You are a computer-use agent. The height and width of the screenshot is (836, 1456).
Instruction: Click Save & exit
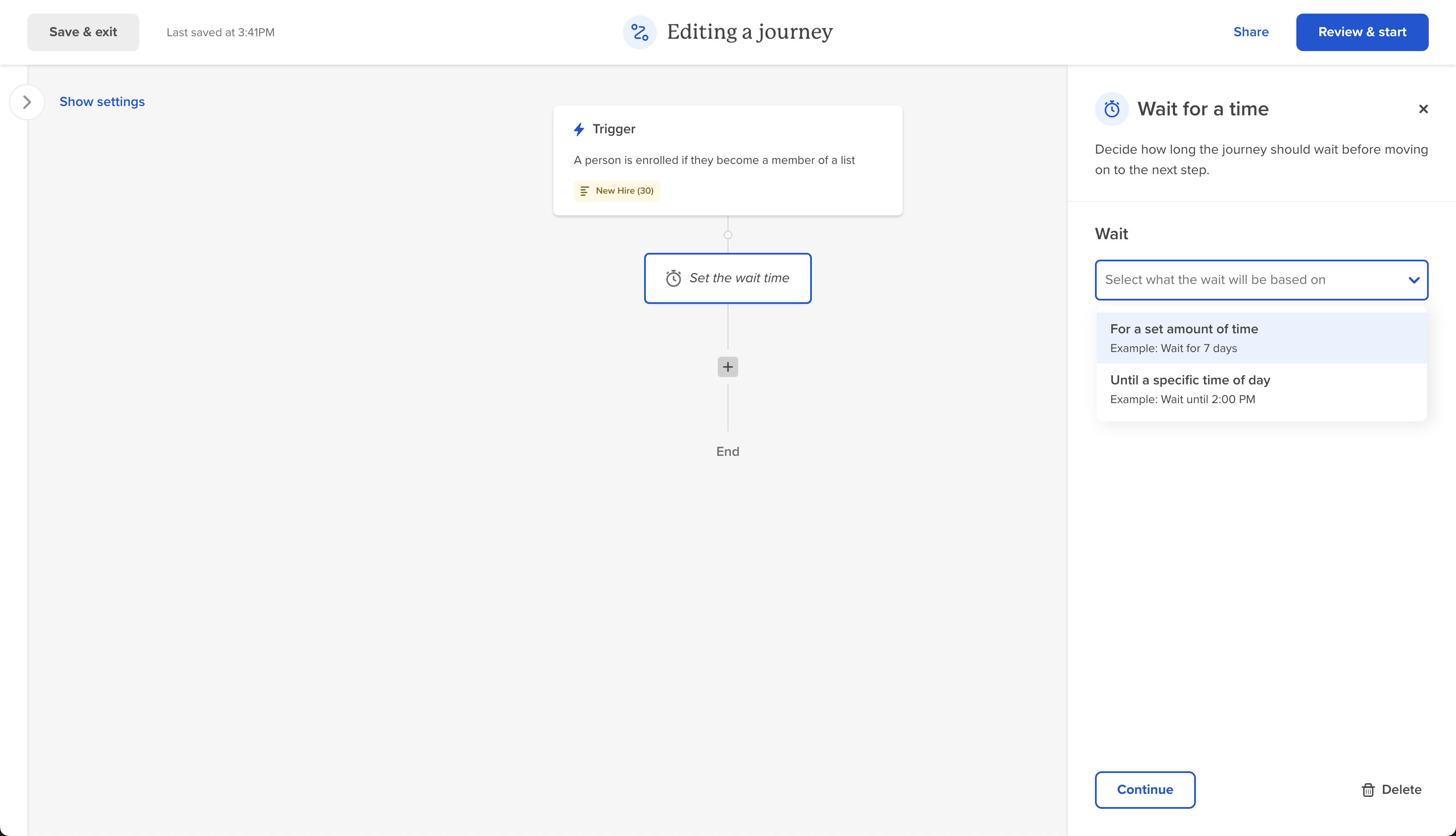(x=83, y=31)
